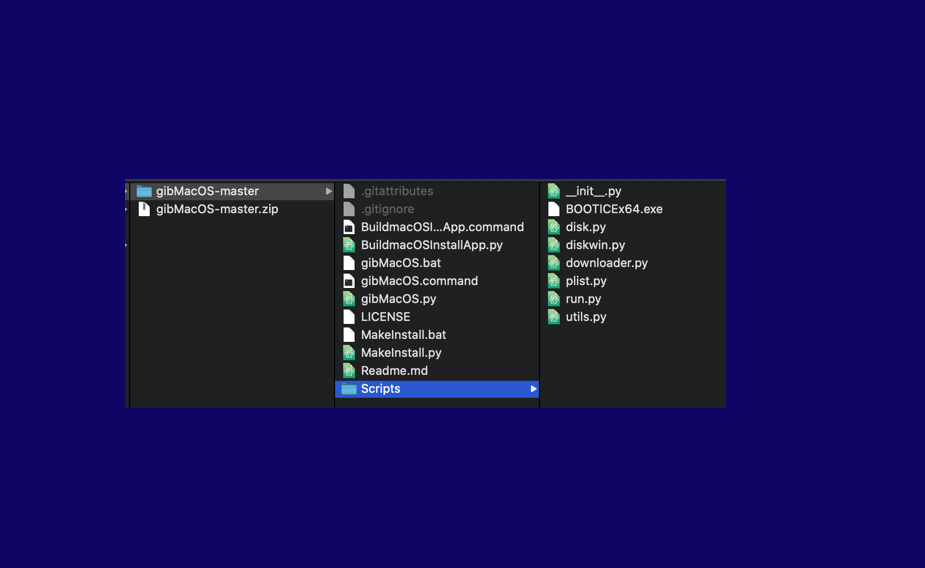Select run.py file name

click(583, 299)
